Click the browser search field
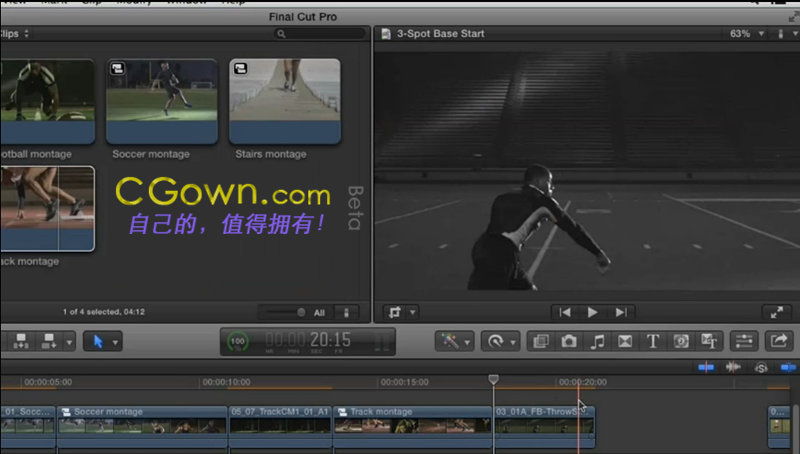 pyautogui.click(x=318, y=33)
